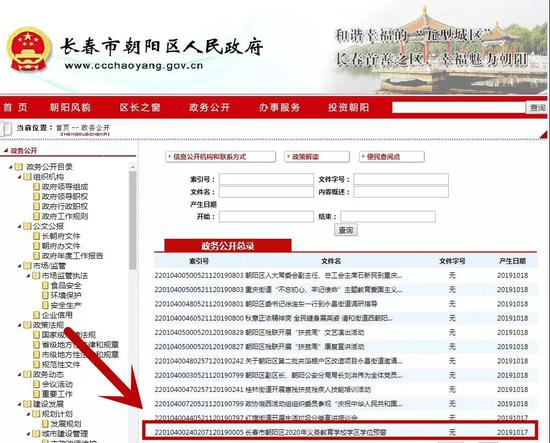Collapse the 组织机构 node arrow
550x443 pixels.
[20, 177]
